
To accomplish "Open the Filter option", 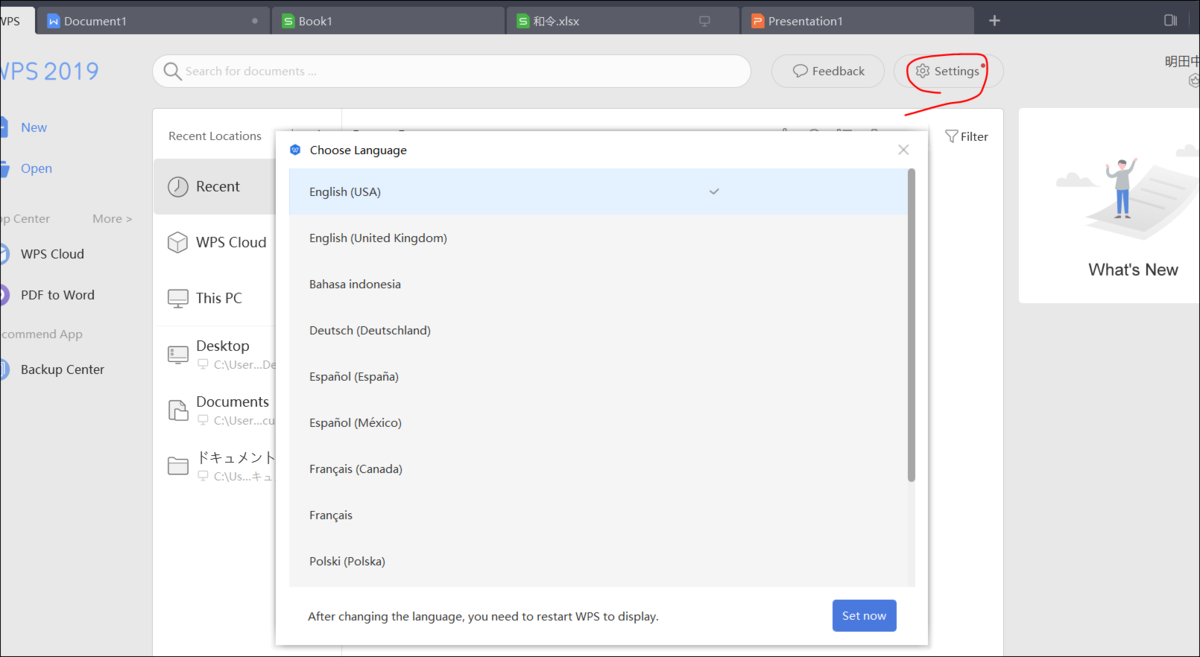I will pyautogui.click(x=966, y=137).
